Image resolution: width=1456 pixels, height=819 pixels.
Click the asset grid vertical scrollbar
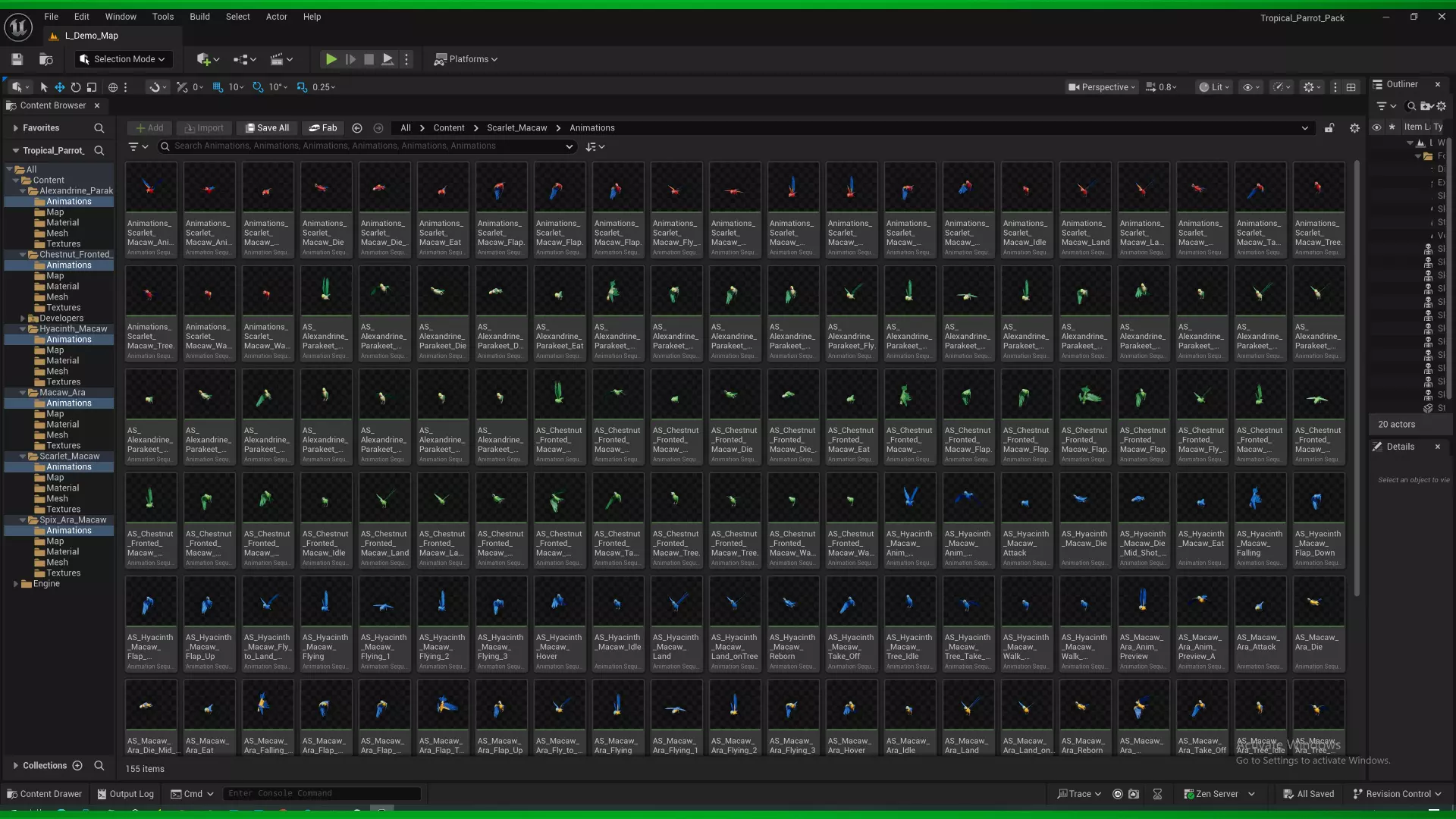(x=1357, y=379)
